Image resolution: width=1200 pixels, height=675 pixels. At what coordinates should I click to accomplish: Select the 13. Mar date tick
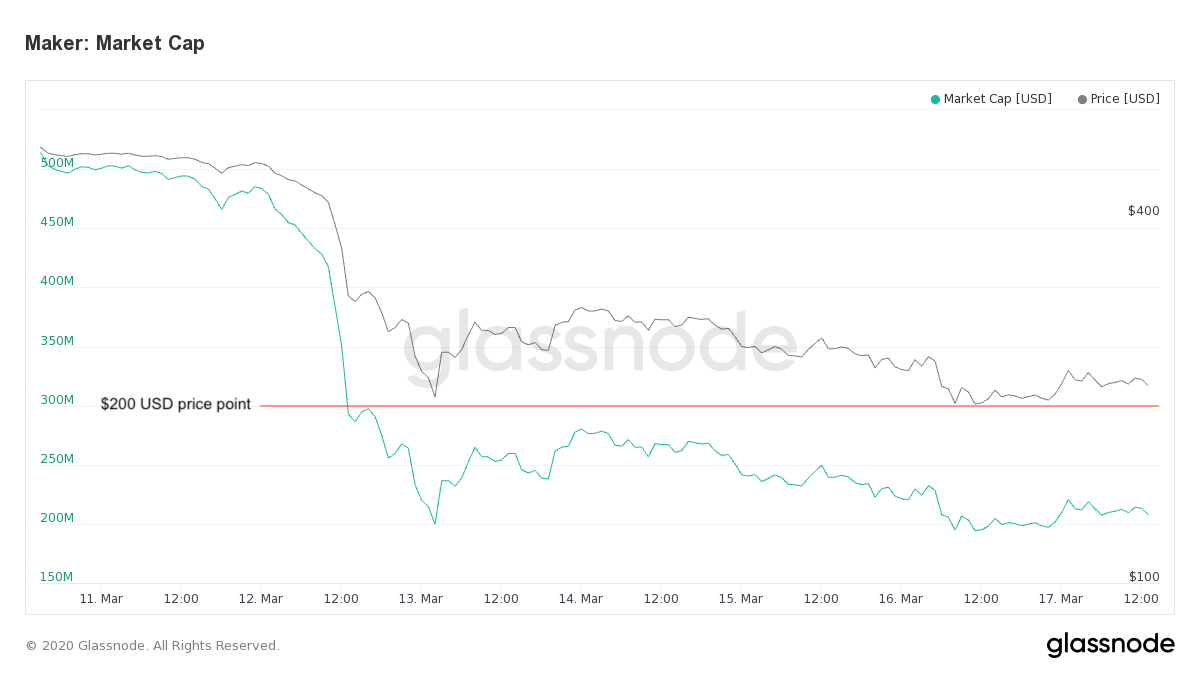coord(421,599)
